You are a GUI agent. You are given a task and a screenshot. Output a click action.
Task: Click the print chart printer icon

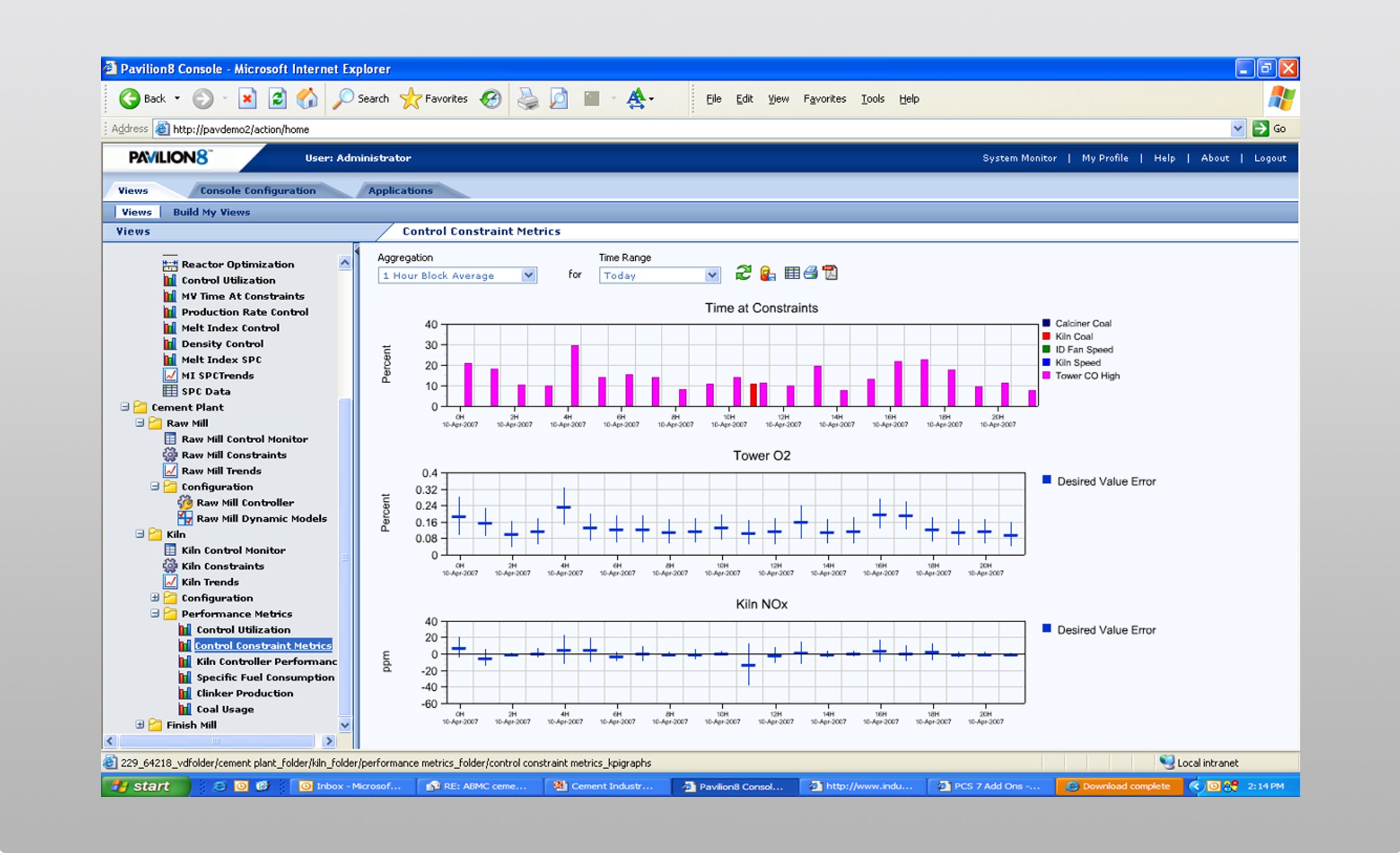pyautogui.click(x=811, y=273)
